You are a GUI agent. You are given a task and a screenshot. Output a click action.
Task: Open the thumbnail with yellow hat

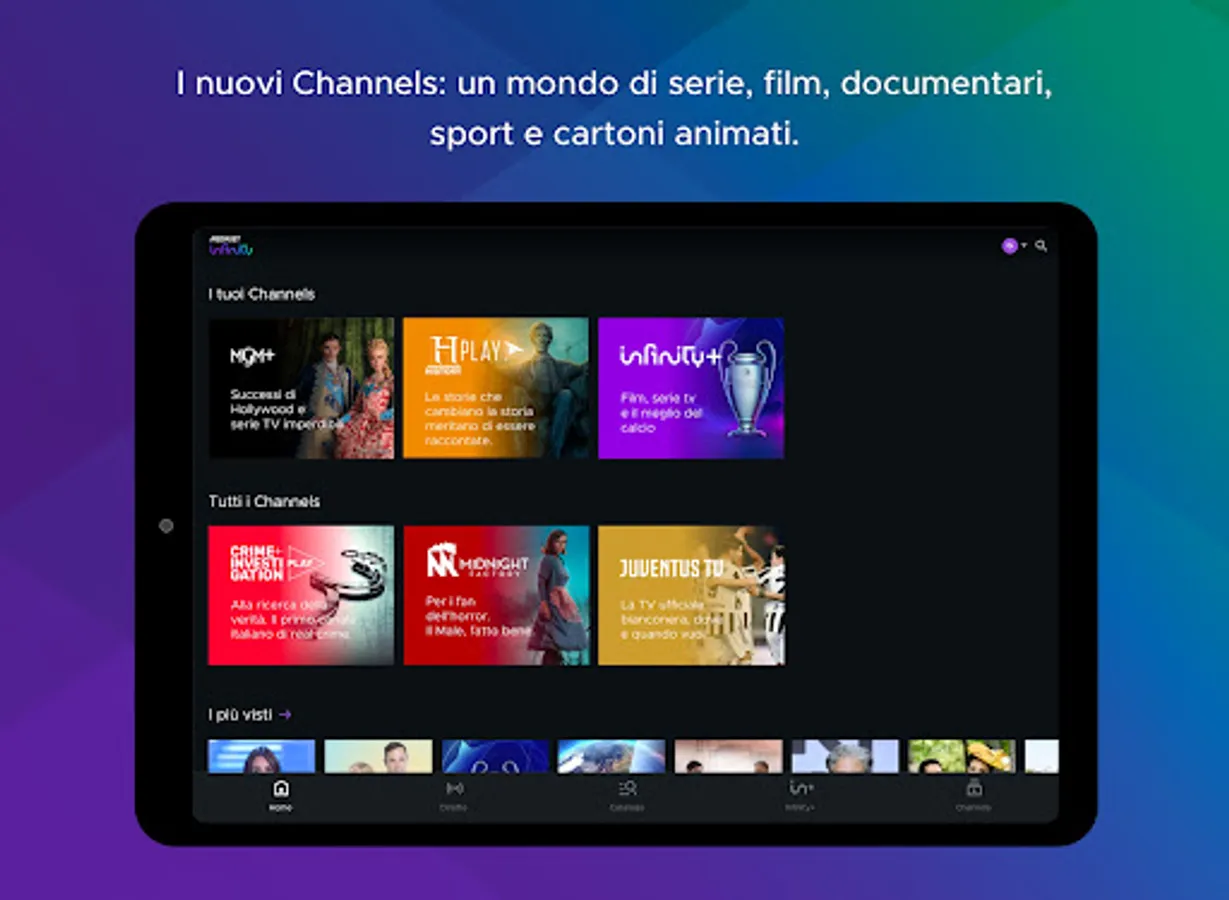(x=962, y=756)
